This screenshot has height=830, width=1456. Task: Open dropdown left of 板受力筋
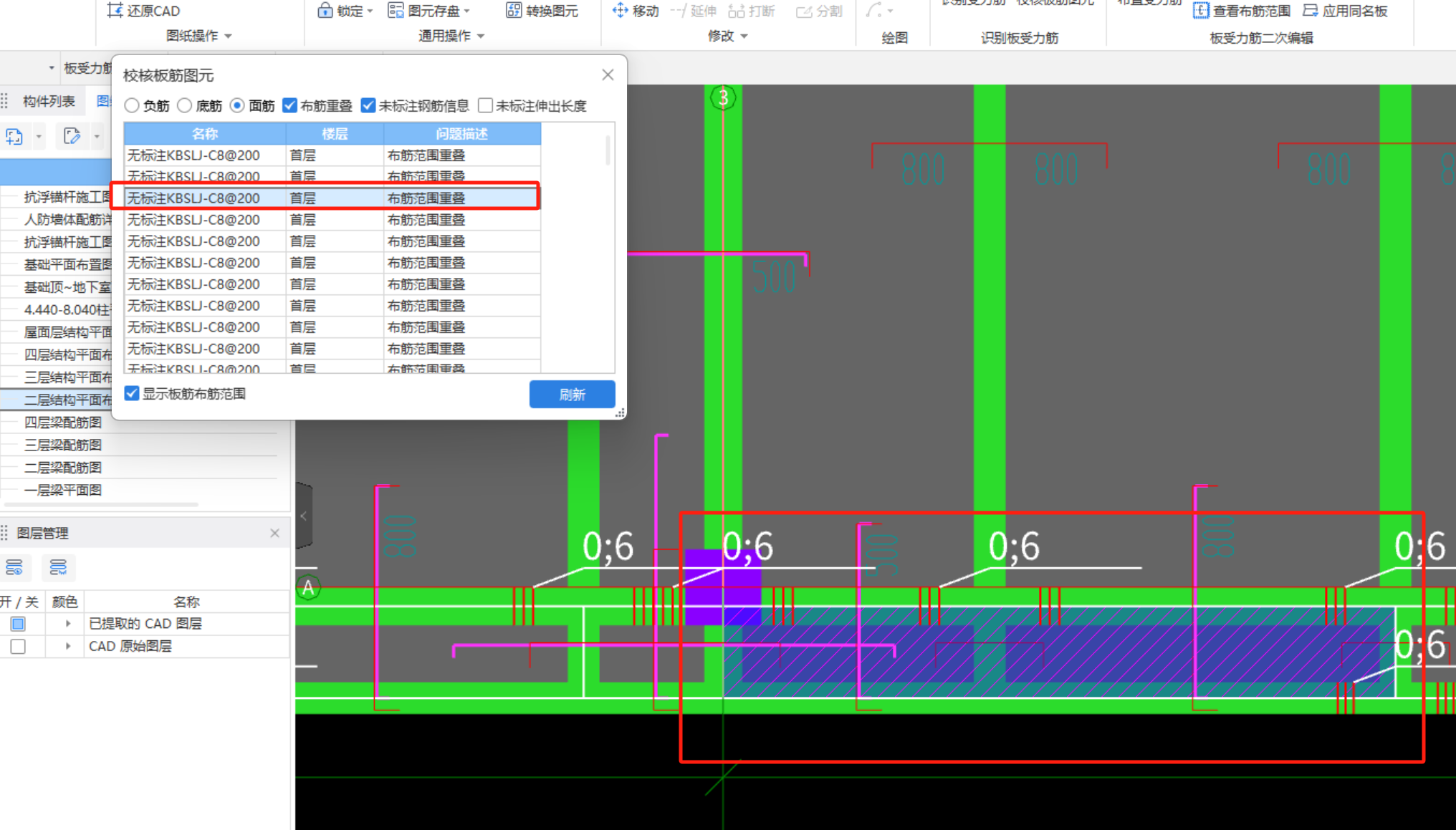(52, 68)
